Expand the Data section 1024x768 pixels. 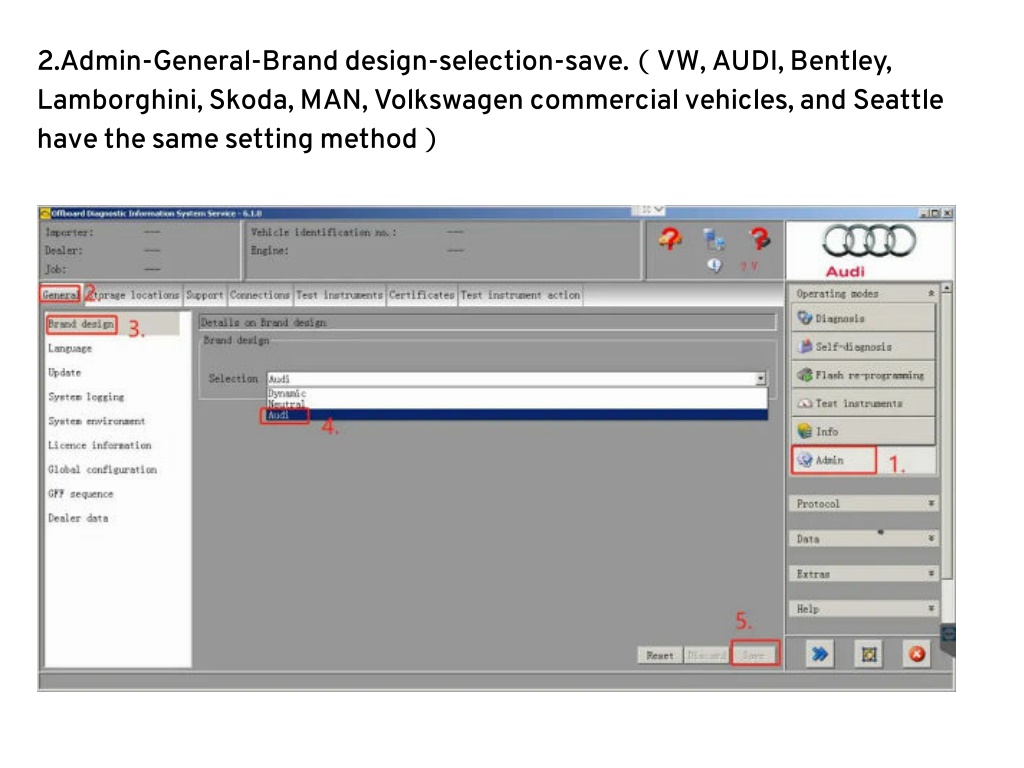[x=863, y=539]
